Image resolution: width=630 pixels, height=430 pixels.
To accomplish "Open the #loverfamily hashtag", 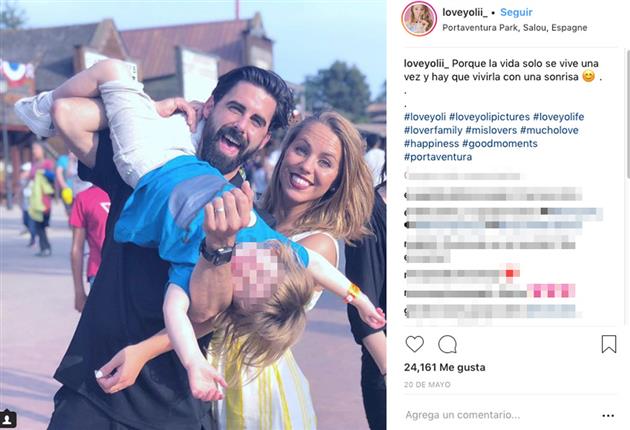I will coord(433,130).
